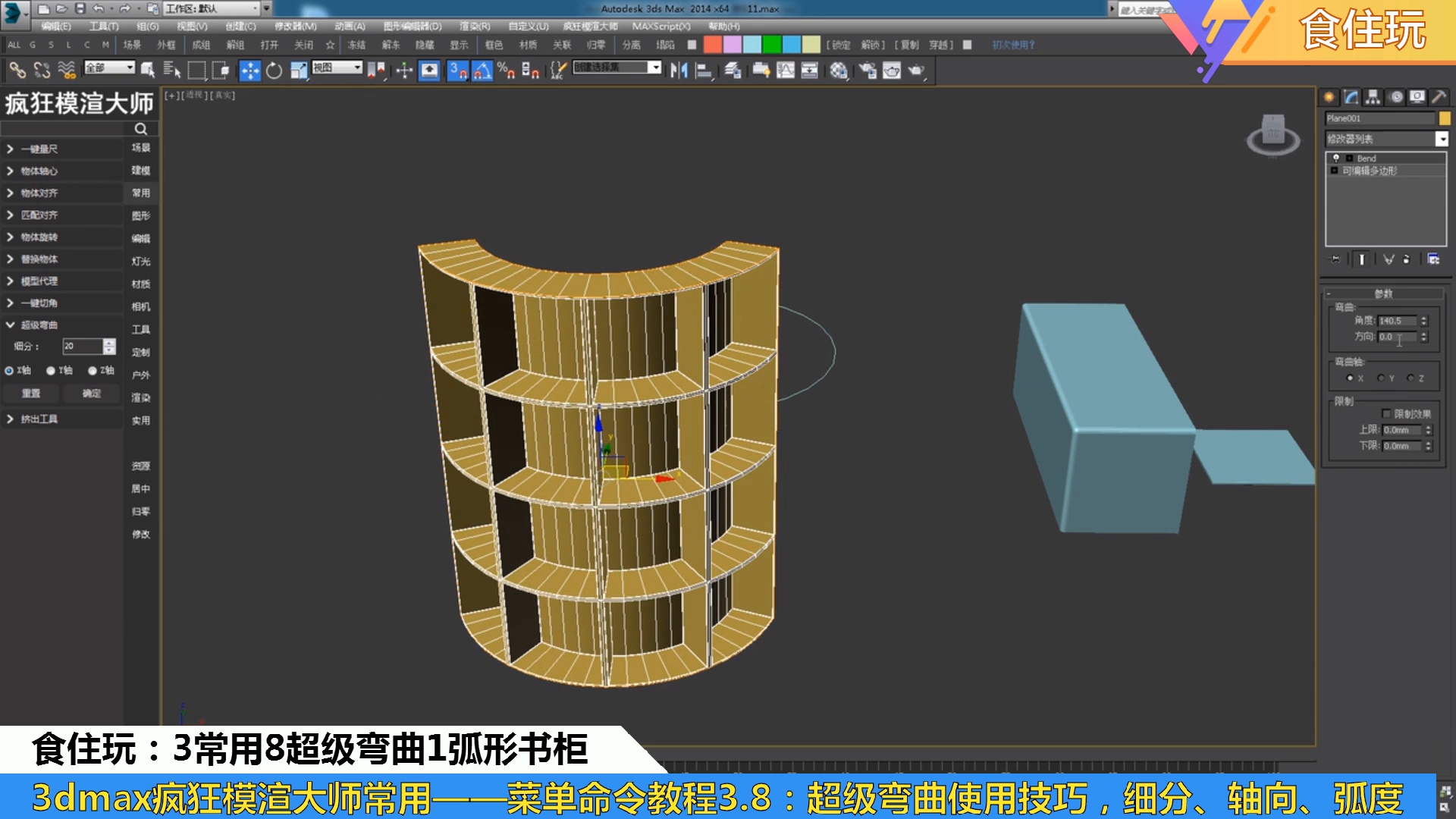The image size is (1456, 819).
Task: Open the Utilities hammer panel icon
Action: click(x=1439, y=97)
